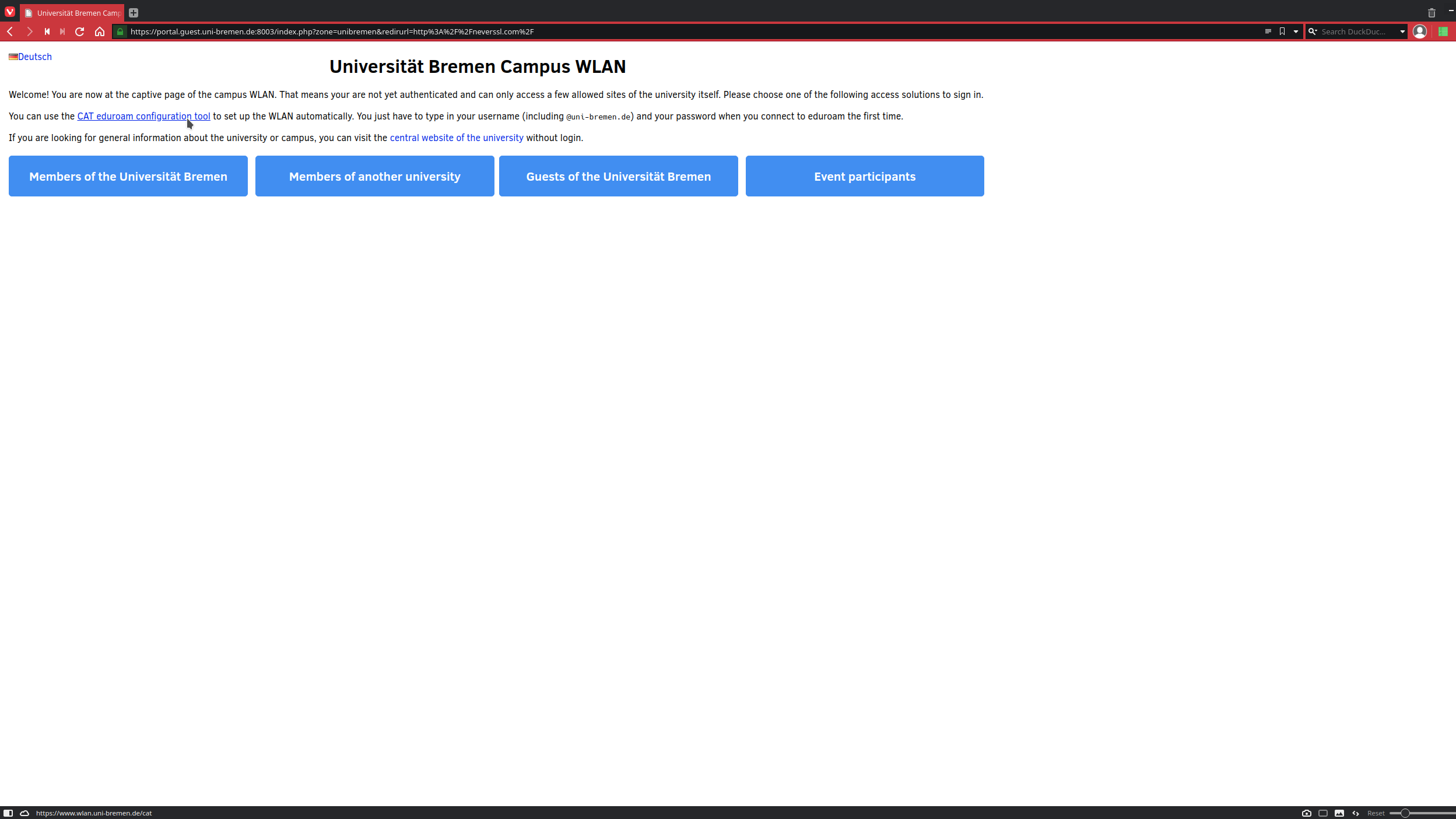Reload the current page
This screenshot has width=1456, height=819.
coord(80,31)
